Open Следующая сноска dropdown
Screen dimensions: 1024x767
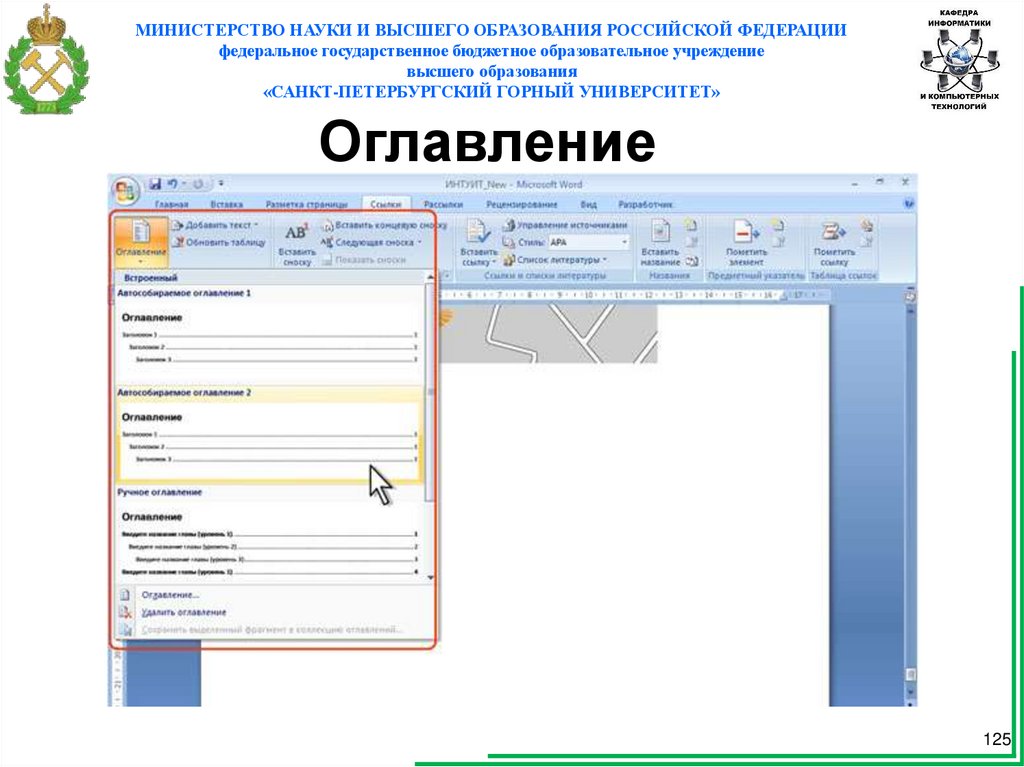(372, 242)
